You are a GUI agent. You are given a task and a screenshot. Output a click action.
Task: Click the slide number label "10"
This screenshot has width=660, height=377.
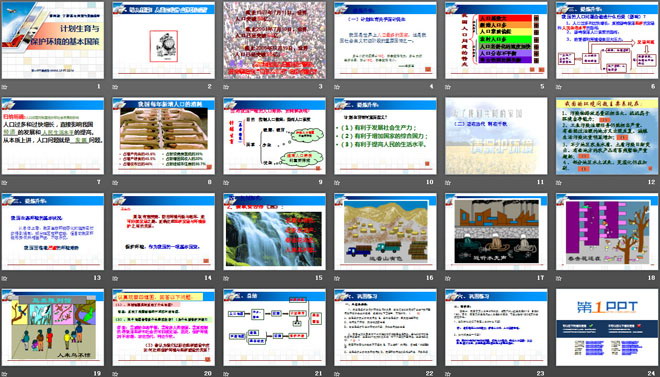click(429, 182)
